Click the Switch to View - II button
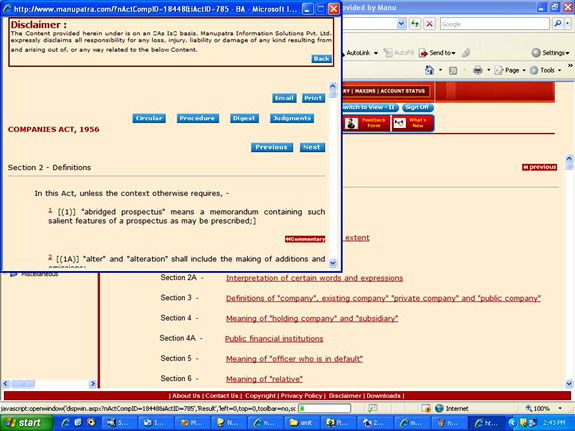This screenshot has width=575, height=431. click(x=370, y=107)
